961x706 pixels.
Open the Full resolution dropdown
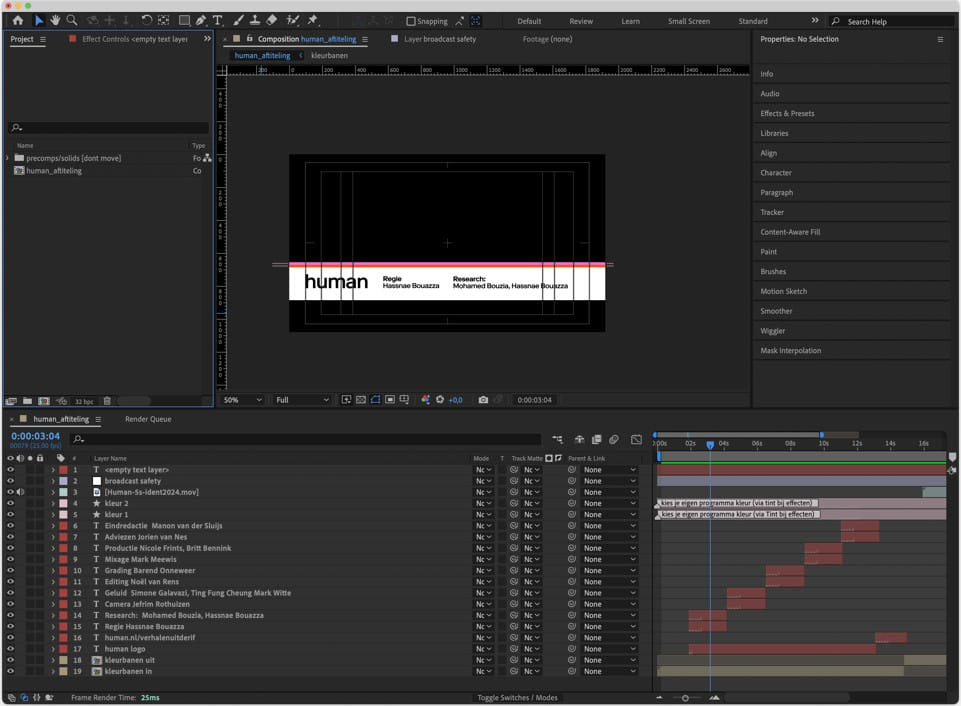pos(302,400)
